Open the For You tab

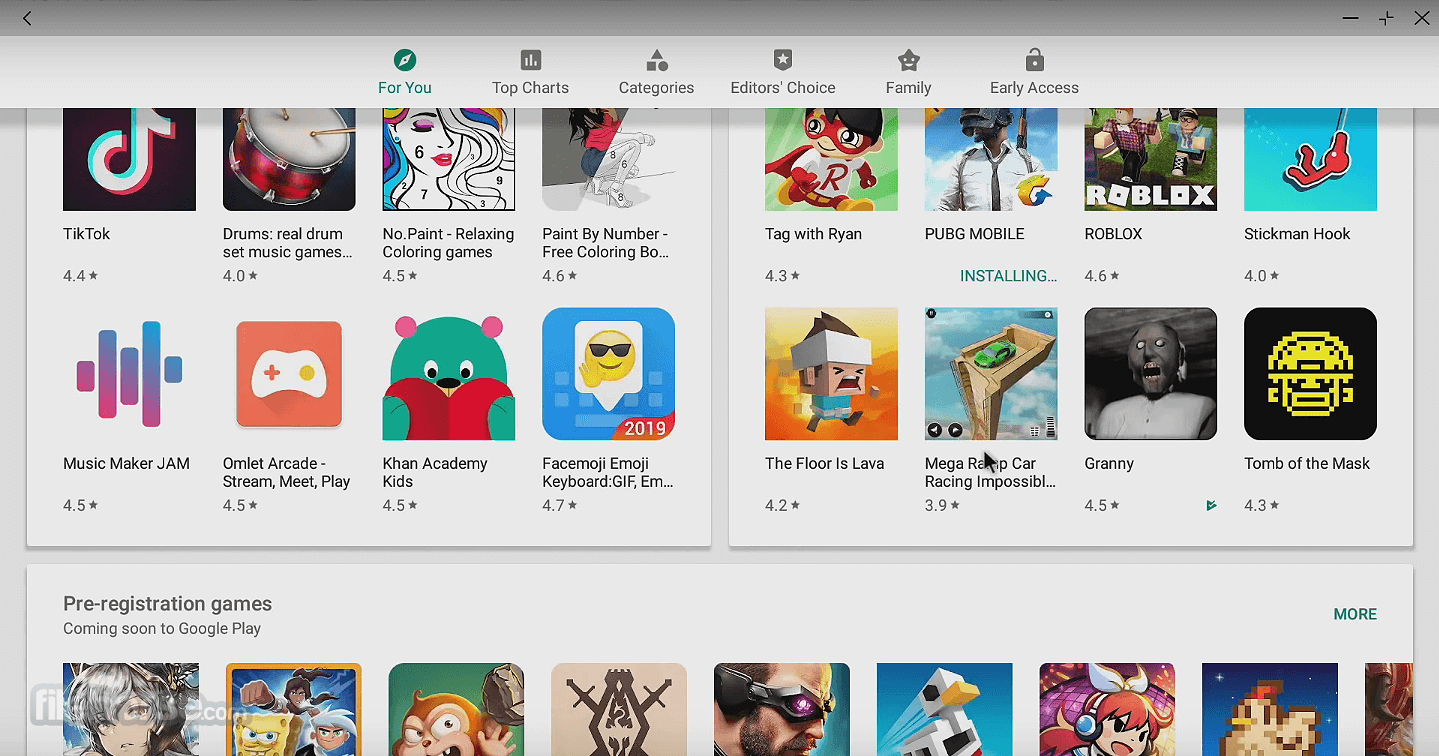coord(404,73)
